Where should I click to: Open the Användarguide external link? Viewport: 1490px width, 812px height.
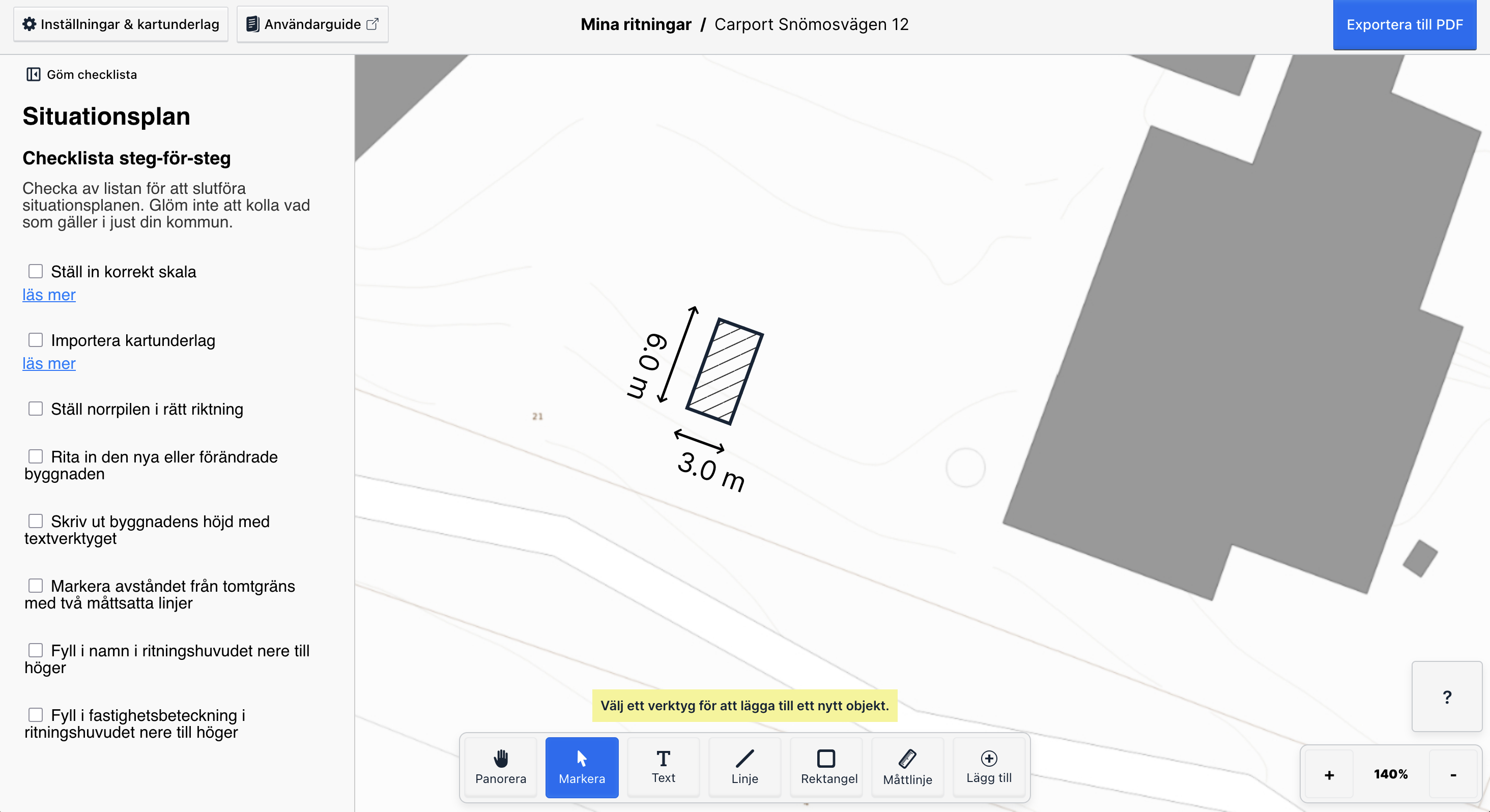coord(312,24)
